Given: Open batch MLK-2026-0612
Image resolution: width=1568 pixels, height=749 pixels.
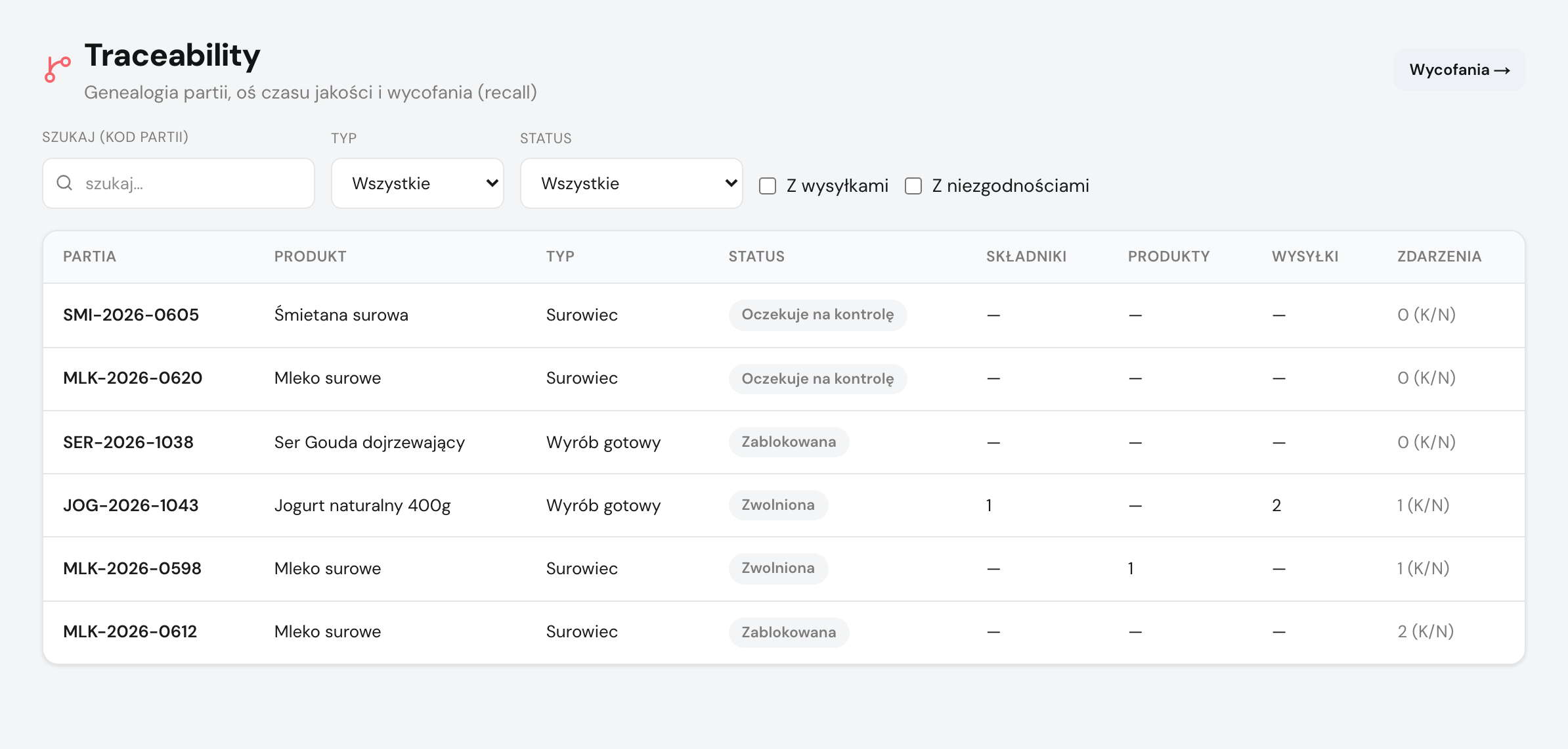Looking at the screenshot, I should pos(130,631).
